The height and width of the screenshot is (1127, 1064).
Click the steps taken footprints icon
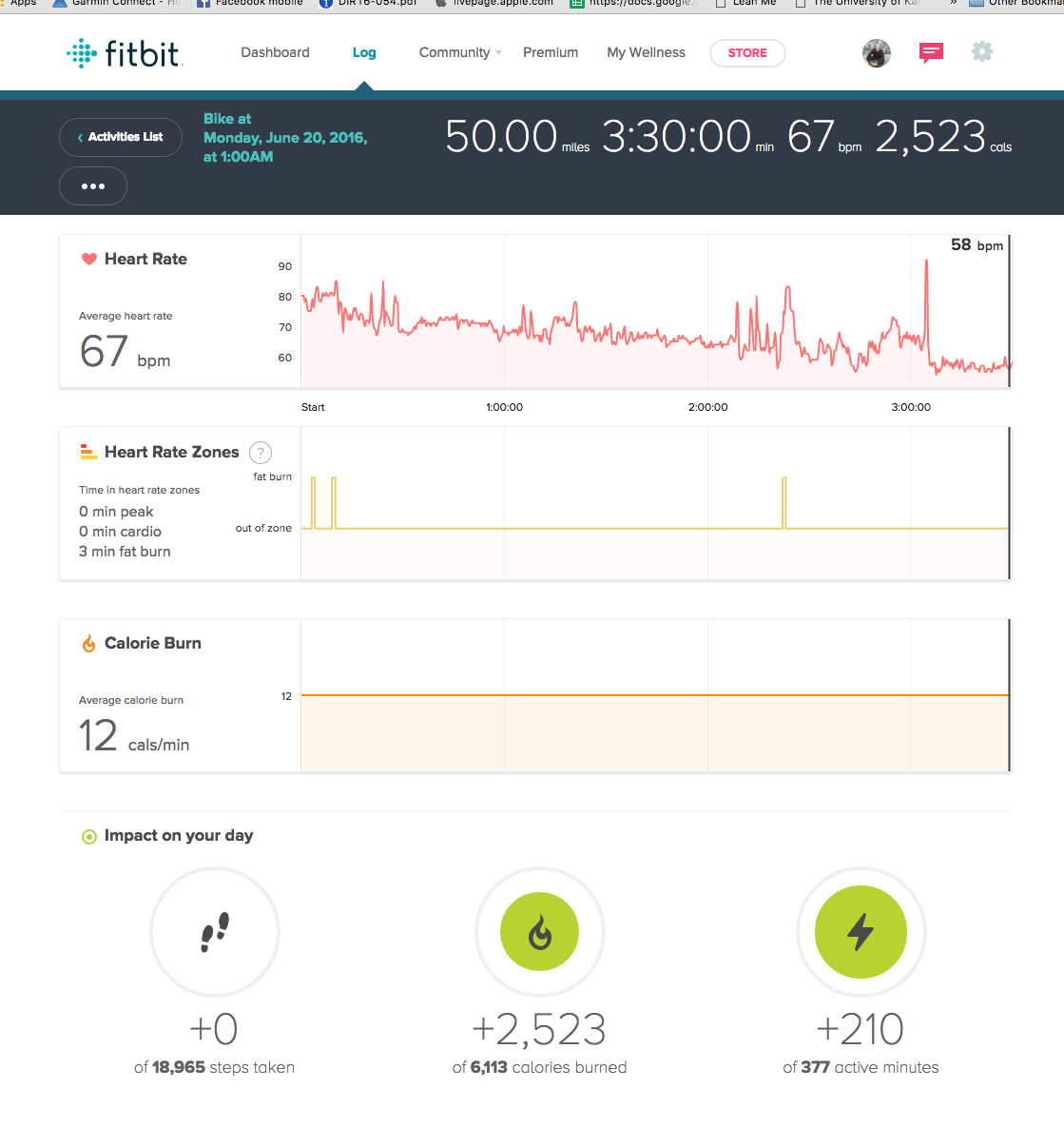pos(215,932)
